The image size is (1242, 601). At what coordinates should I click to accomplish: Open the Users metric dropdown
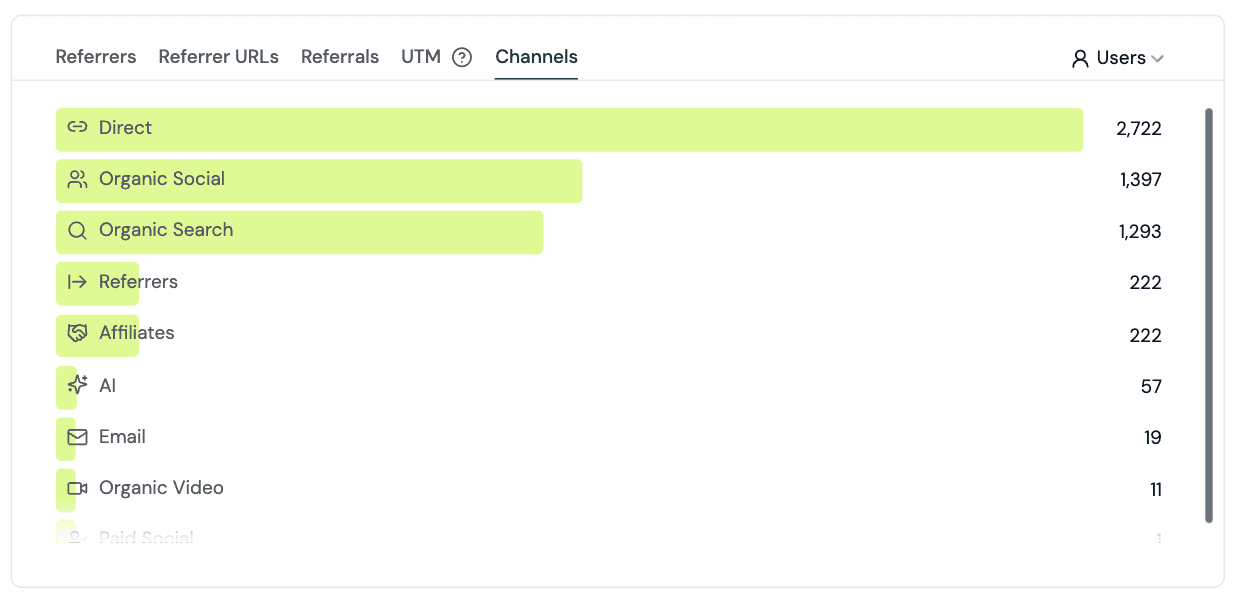(x=1118, y=57)
